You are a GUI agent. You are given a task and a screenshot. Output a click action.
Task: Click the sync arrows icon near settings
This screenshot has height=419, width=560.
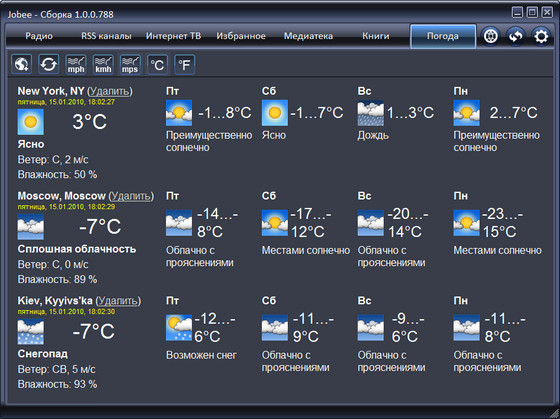[515, 36]
